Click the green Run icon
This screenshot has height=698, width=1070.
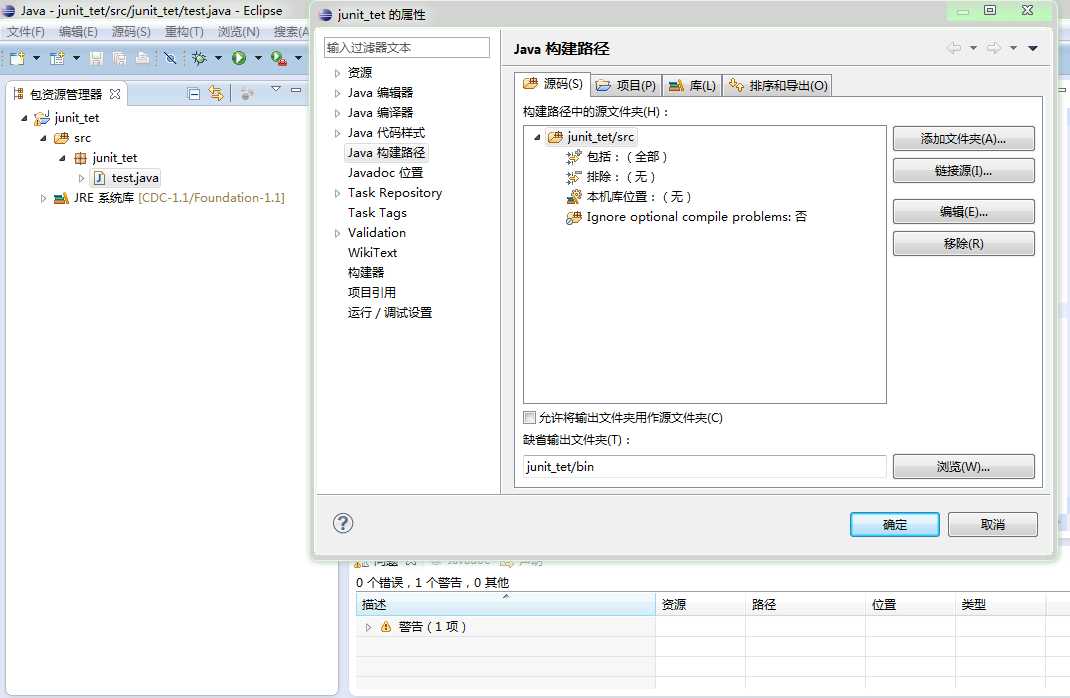[x=239, y=58]
